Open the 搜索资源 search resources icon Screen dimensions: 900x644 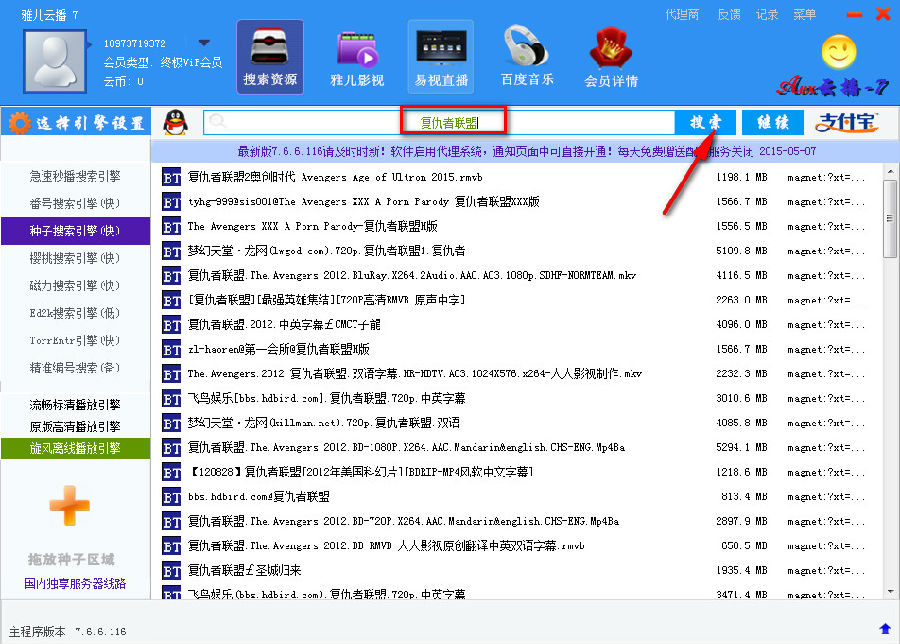click(x=270, y=57)
